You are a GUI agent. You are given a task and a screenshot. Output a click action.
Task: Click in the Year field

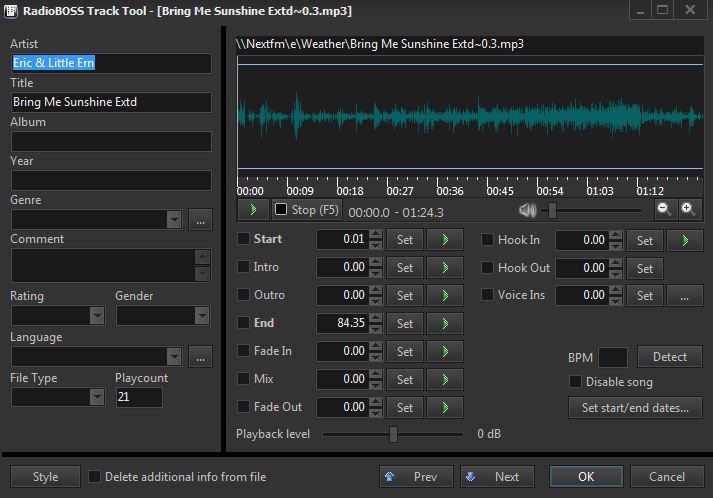[x=111, y=181]
